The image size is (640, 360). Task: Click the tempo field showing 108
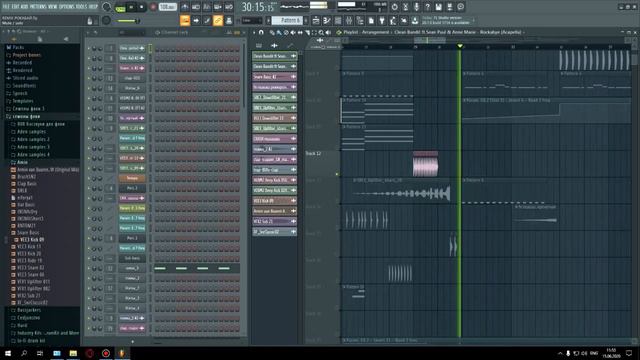click(x=167, y=7)
